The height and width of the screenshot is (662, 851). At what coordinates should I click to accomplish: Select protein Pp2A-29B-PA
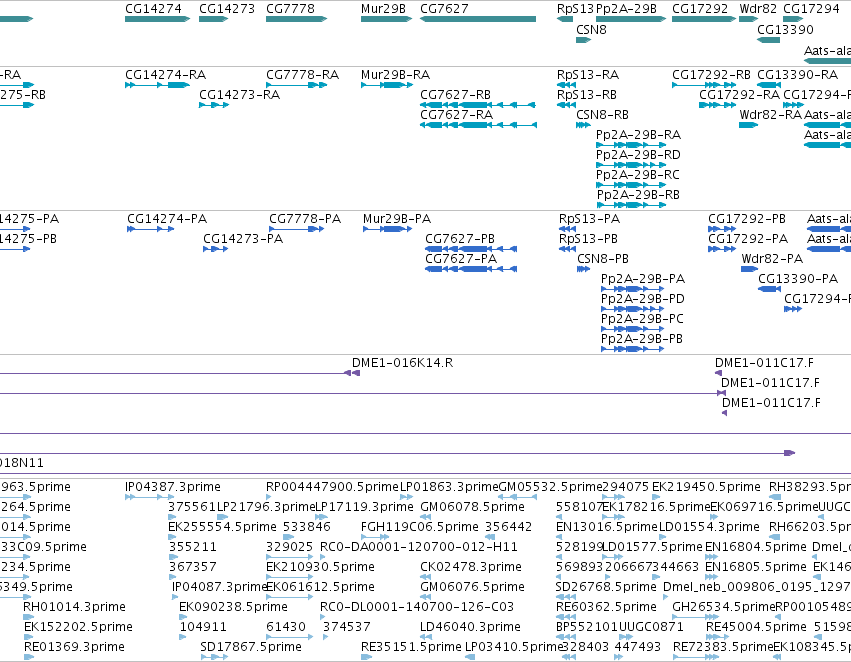tap(632, 289)
